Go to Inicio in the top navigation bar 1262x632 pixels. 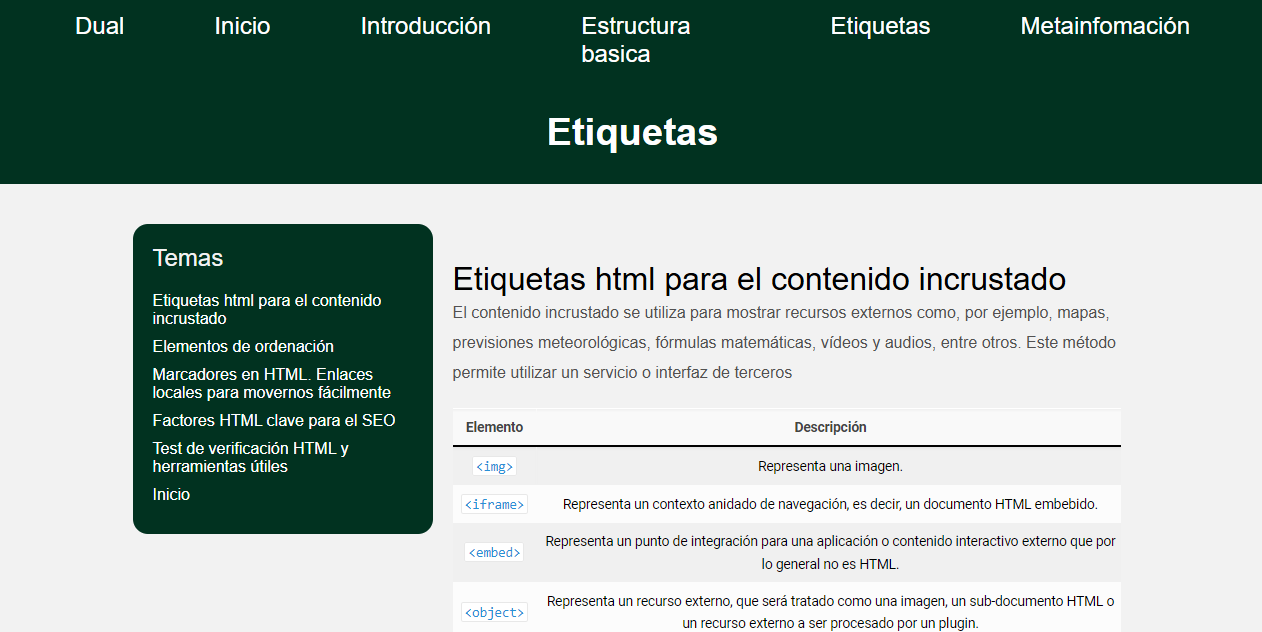[242, 26]
